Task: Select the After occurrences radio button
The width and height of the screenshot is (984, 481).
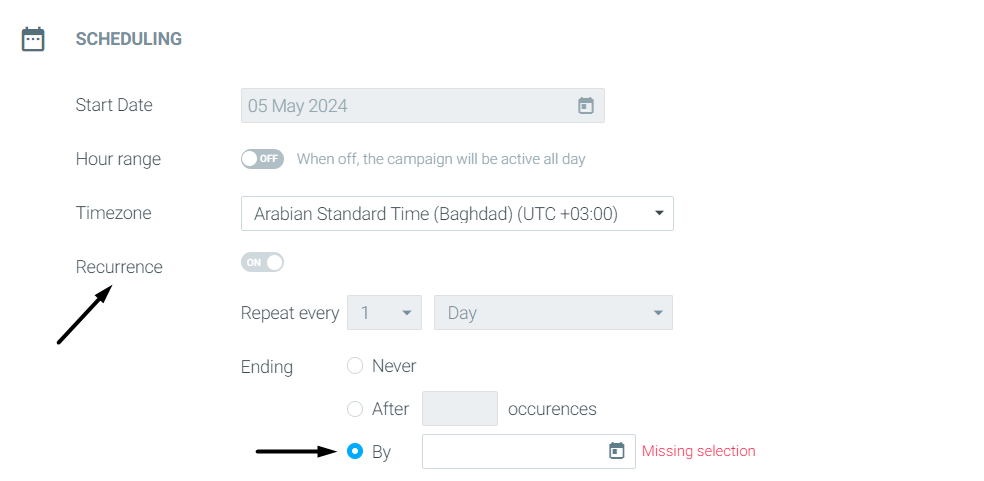Action: pos(355,409)
